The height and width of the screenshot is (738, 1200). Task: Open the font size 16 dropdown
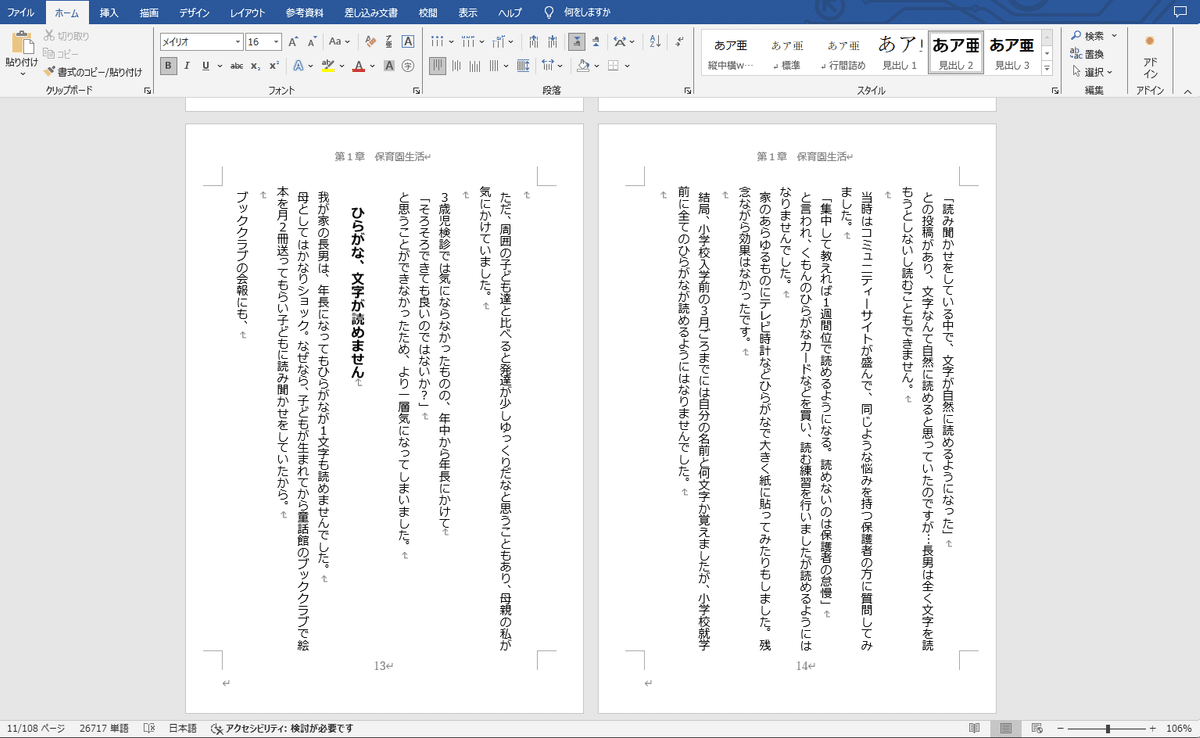(x=276, y=42)
